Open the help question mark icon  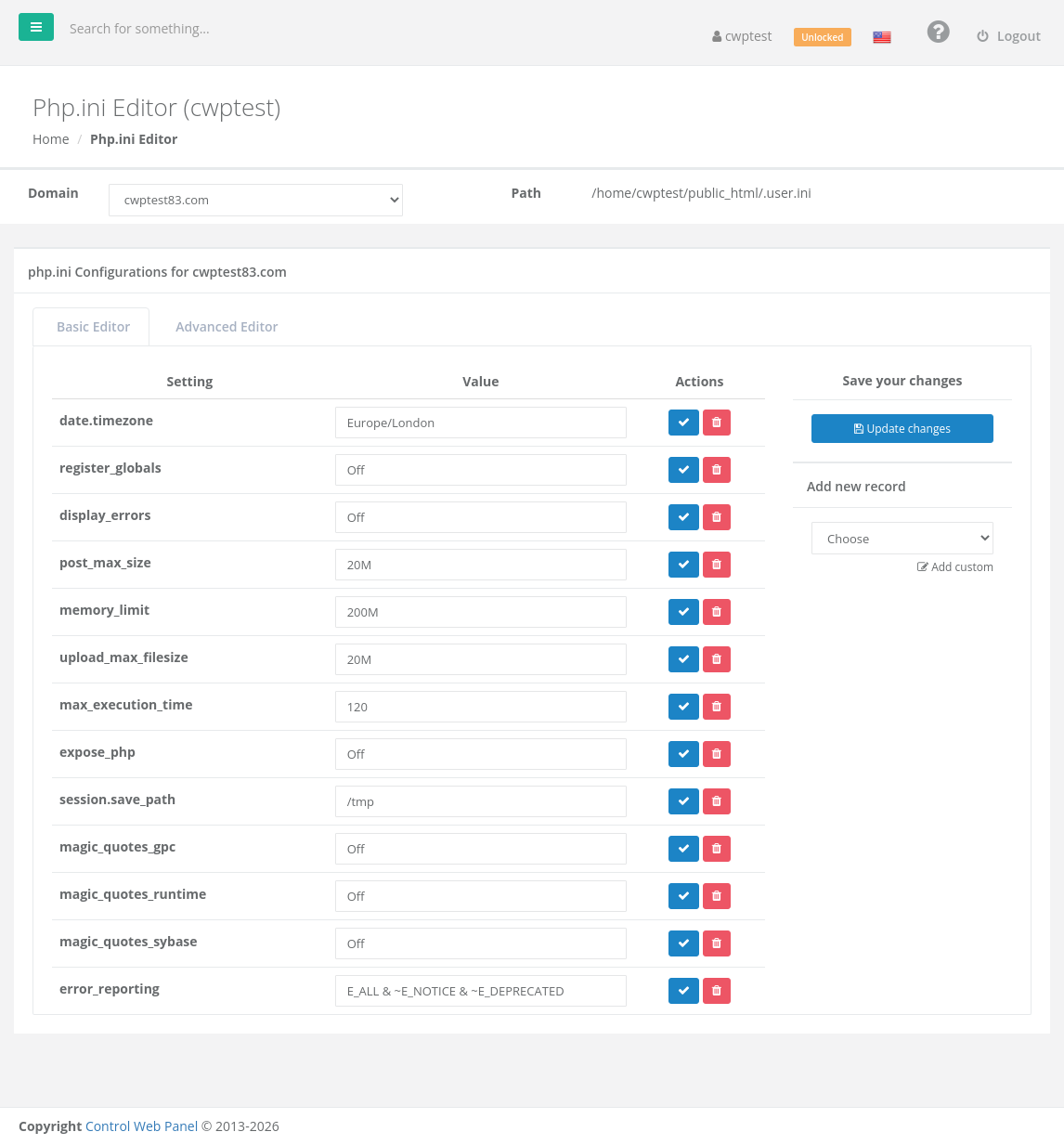tap(938, 32)
